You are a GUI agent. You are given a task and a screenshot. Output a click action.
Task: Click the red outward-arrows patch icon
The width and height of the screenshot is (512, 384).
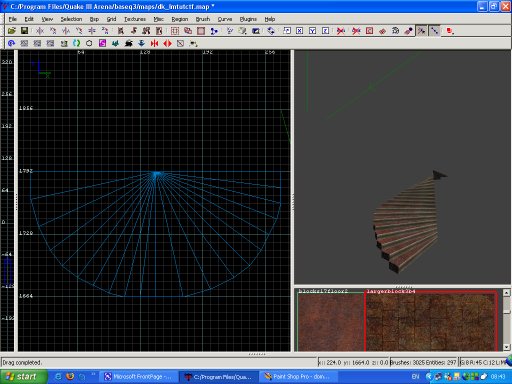167,43
